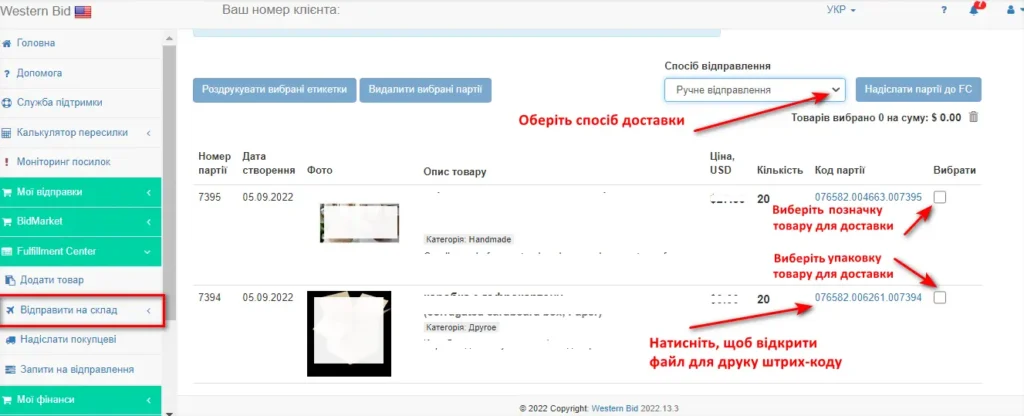The width and height of the screenshot is (1024, 416).
Task: Click the lifebuoy icon for Служба підтримки
Action: point(7,103)
